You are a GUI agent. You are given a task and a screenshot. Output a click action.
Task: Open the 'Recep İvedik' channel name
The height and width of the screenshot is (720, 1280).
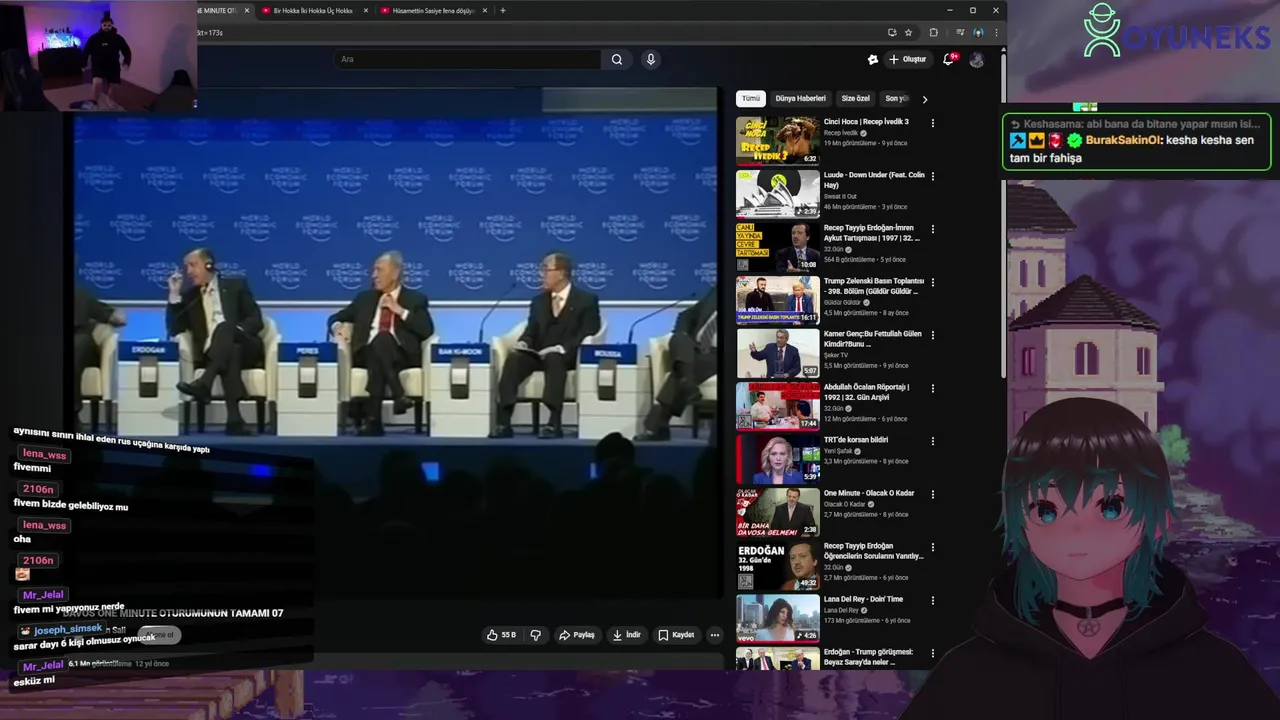pos(841,133)
